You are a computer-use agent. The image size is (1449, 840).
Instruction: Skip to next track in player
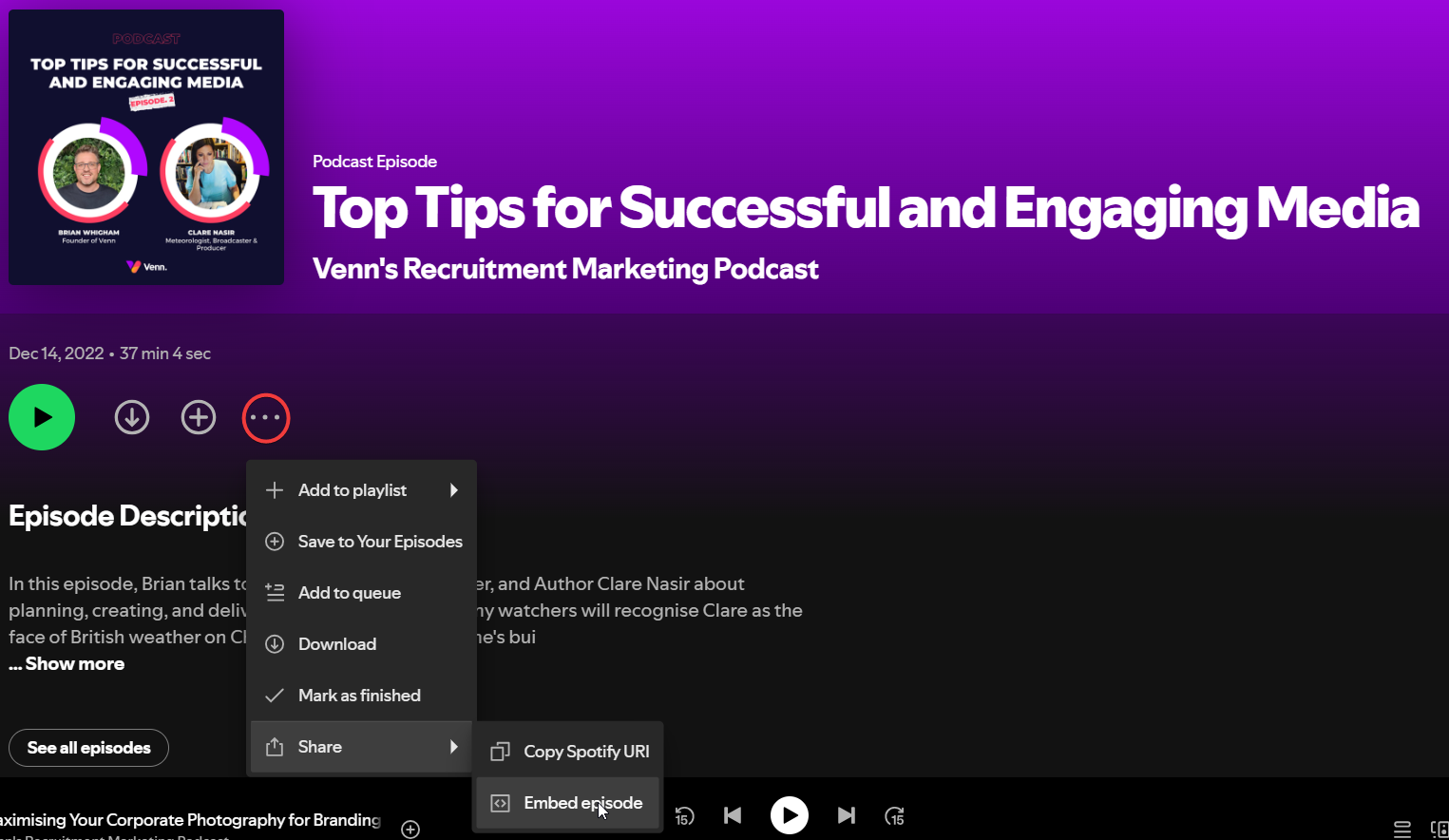tap(847, 815)
